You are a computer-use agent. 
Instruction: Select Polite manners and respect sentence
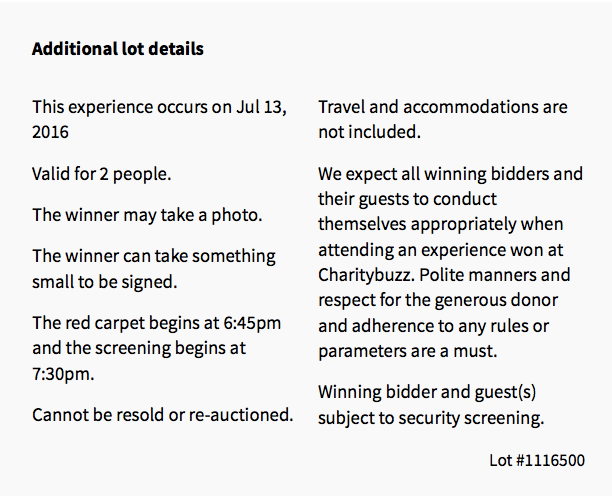[x=444, y=313]
